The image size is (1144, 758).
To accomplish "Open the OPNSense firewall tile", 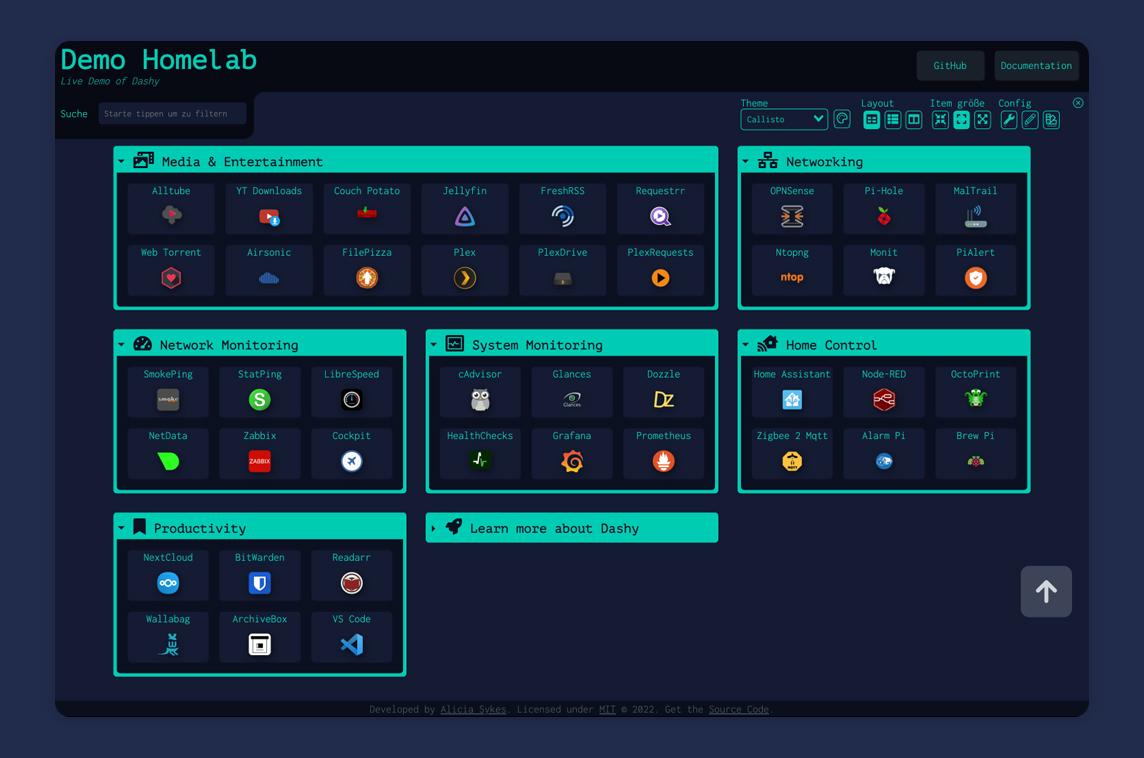I will 792,208.
